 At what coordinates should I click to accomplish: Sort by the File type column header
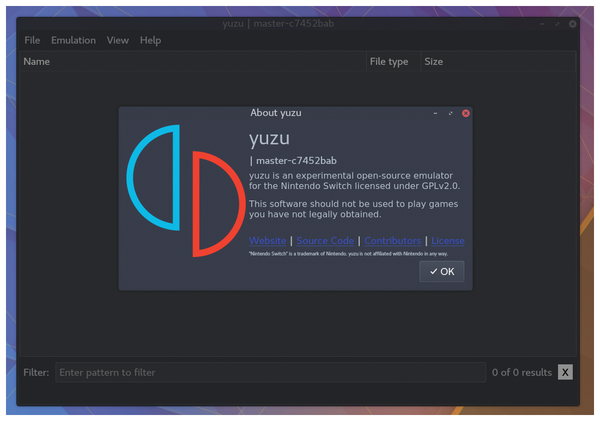391,61
